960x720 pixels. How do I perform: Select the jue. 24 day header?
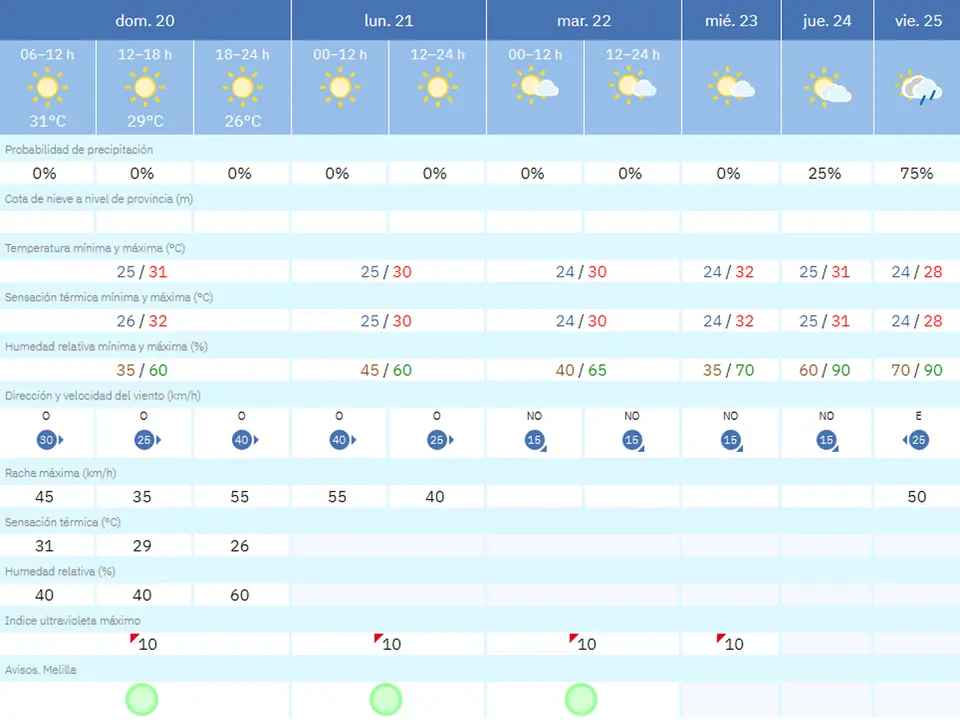coord(827,20)
